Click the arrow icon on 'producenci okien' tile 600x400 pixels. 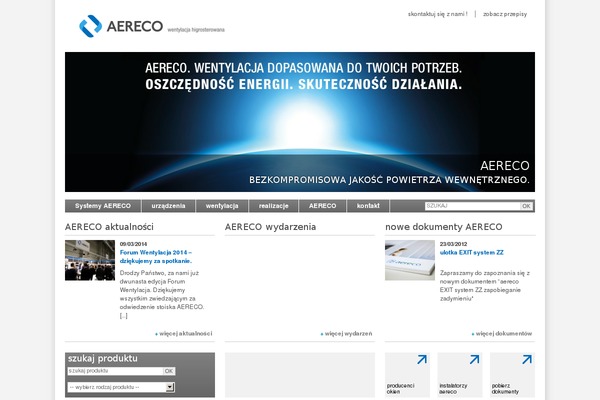click(x=422, y=359)
